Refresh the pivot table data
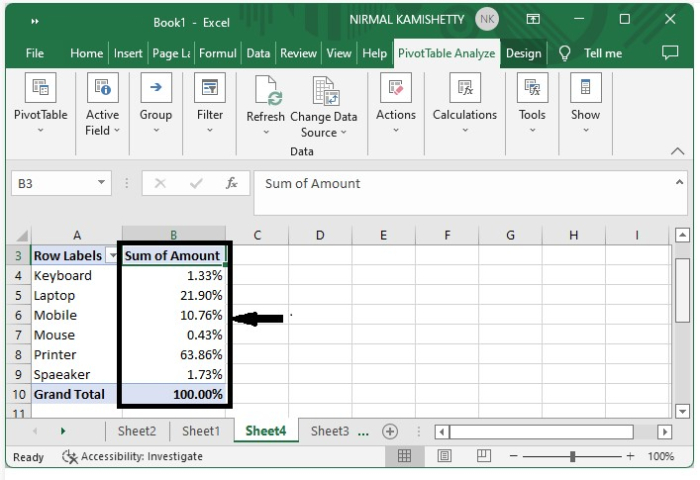The image size is (700, 480). click(x=266, y=98)
